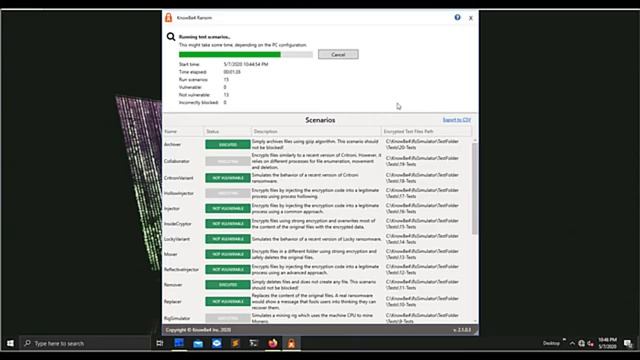
Task: Open Task View on the taskbar
Action: pos(160,343)
